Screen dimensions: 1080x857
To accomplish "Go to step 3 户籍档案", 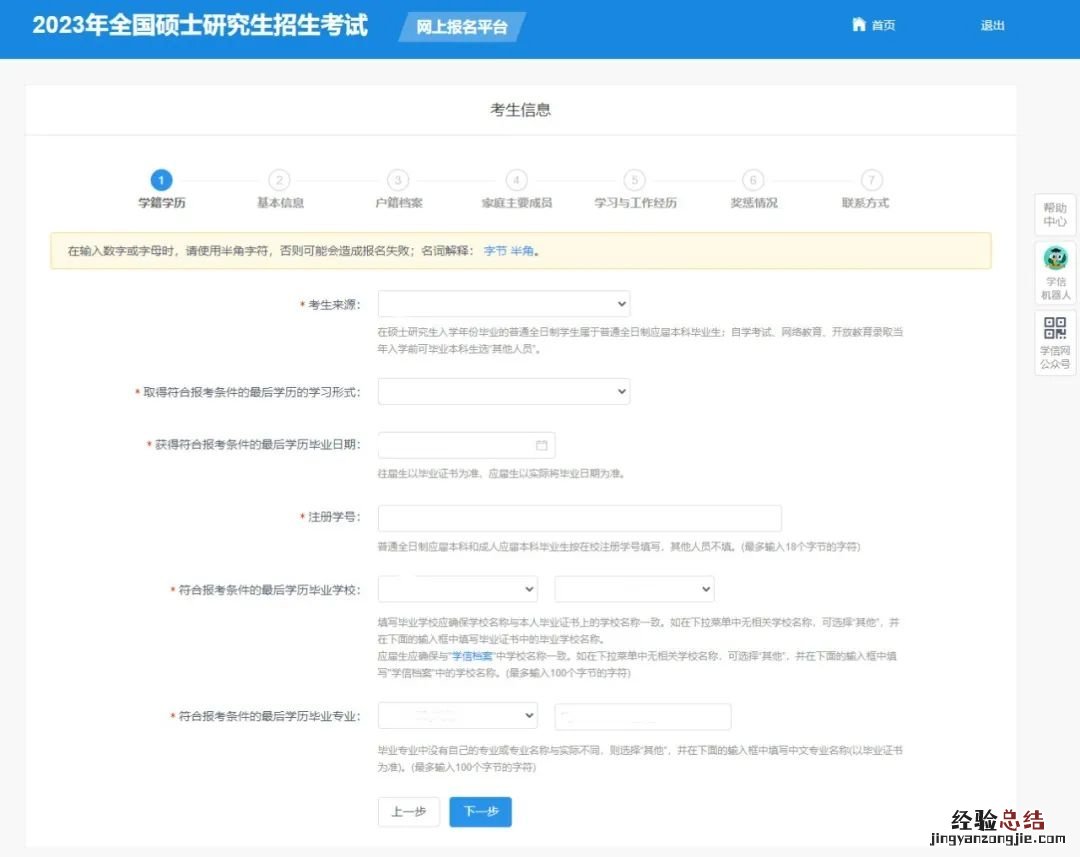I will point(398,180).
